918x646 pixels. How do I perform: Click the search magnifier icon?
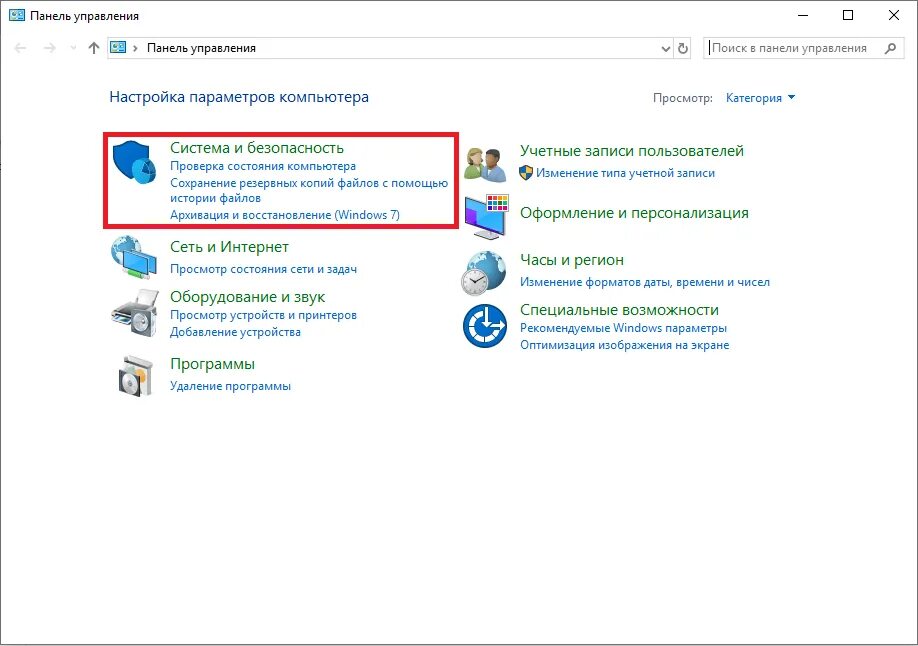890,48
